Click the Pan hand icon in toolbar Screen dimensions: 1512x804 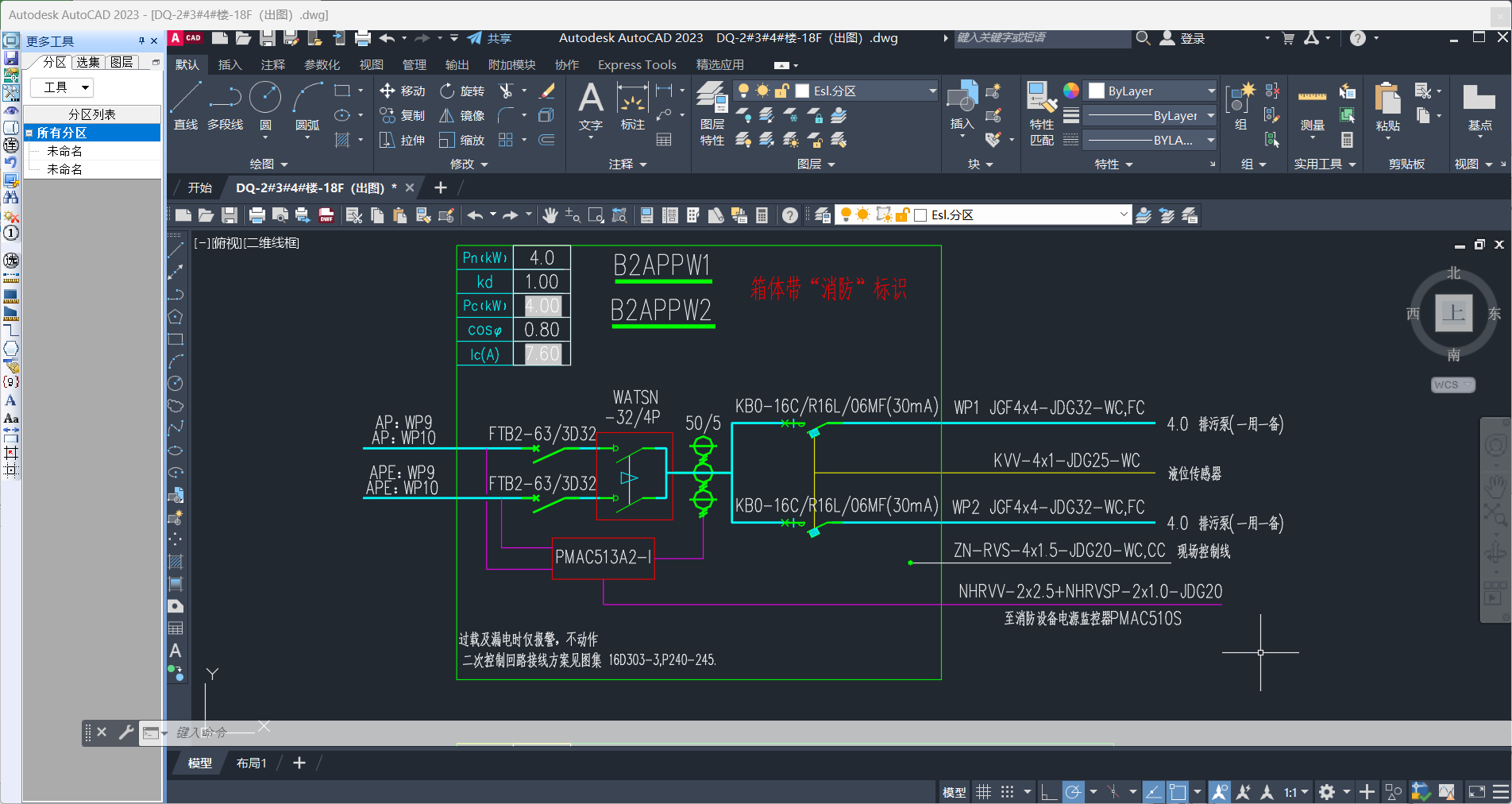pos(550,215)
